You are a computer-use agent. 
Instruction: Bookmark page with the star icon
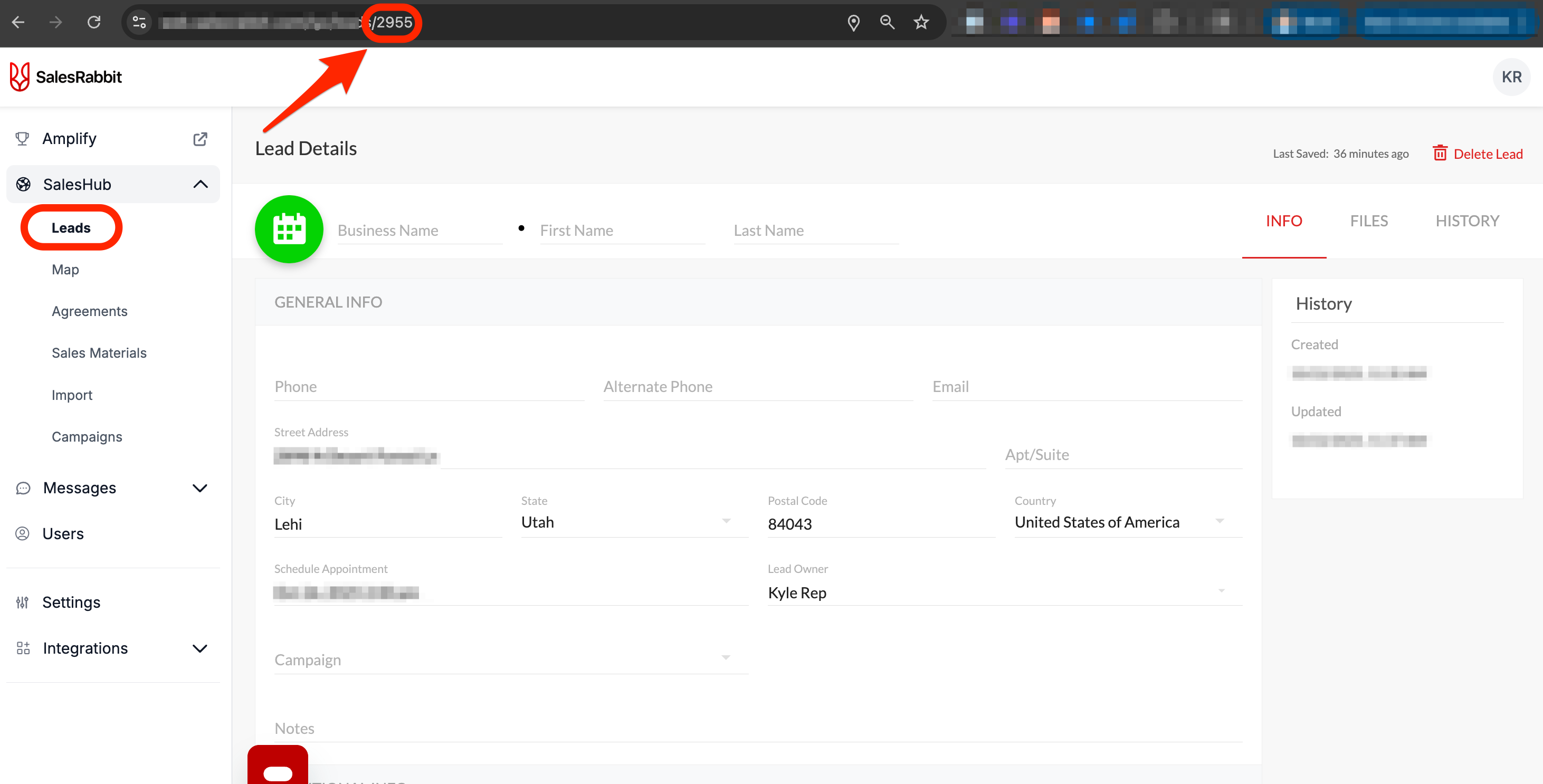921,22
